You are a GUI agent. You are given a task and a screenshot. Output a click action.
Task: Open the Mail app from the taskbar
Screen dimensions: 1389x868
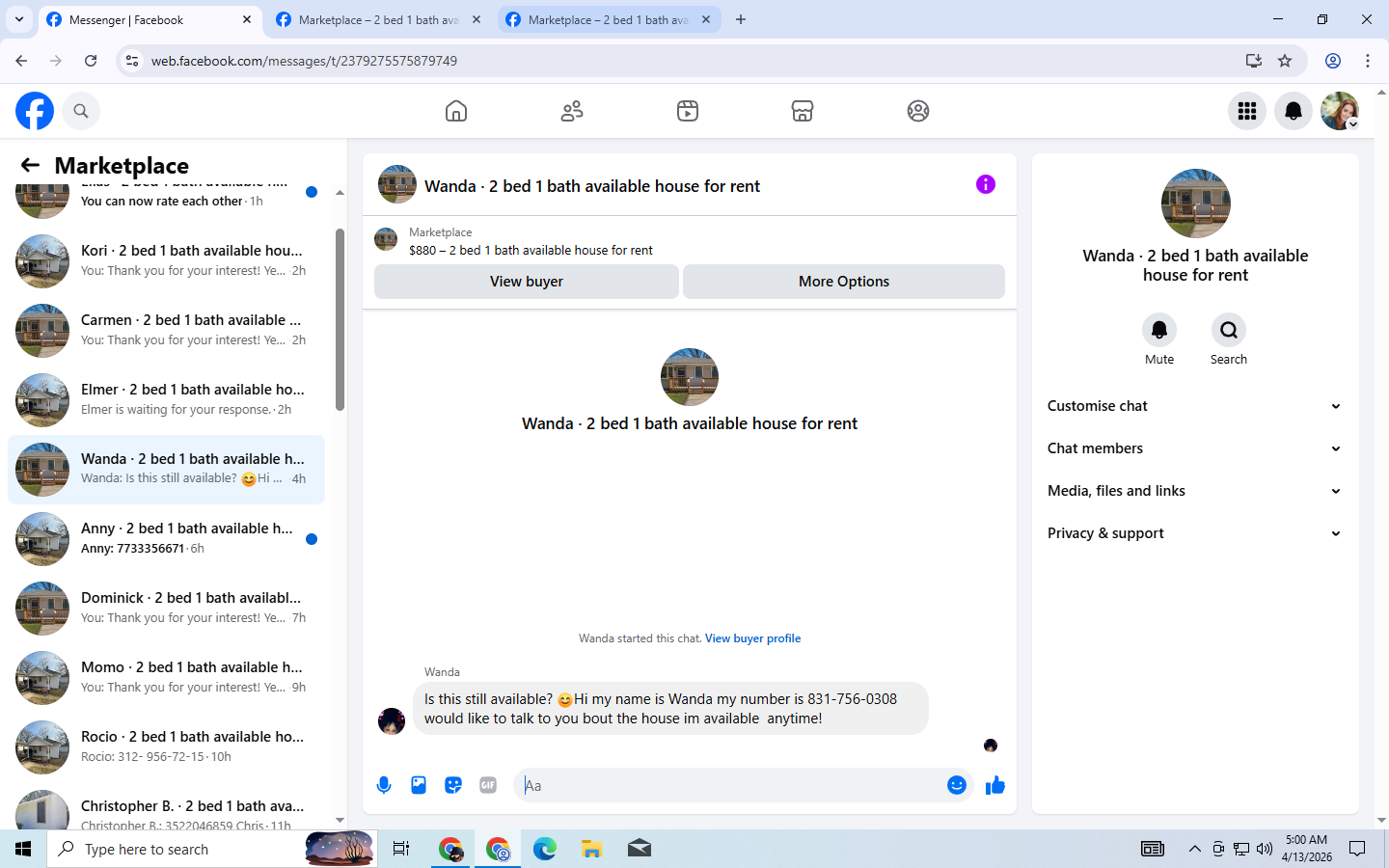[639, 849]
